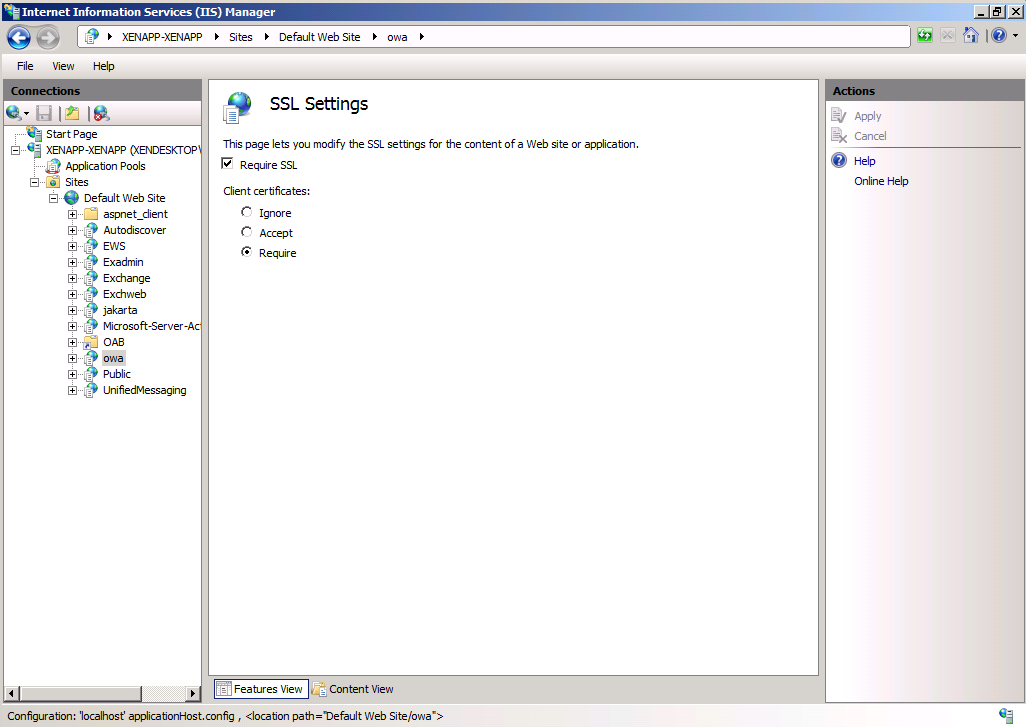This screenshot has width=1026, height=727.
Task: Click the Delete Connection icon
Action: coord(101,113)
